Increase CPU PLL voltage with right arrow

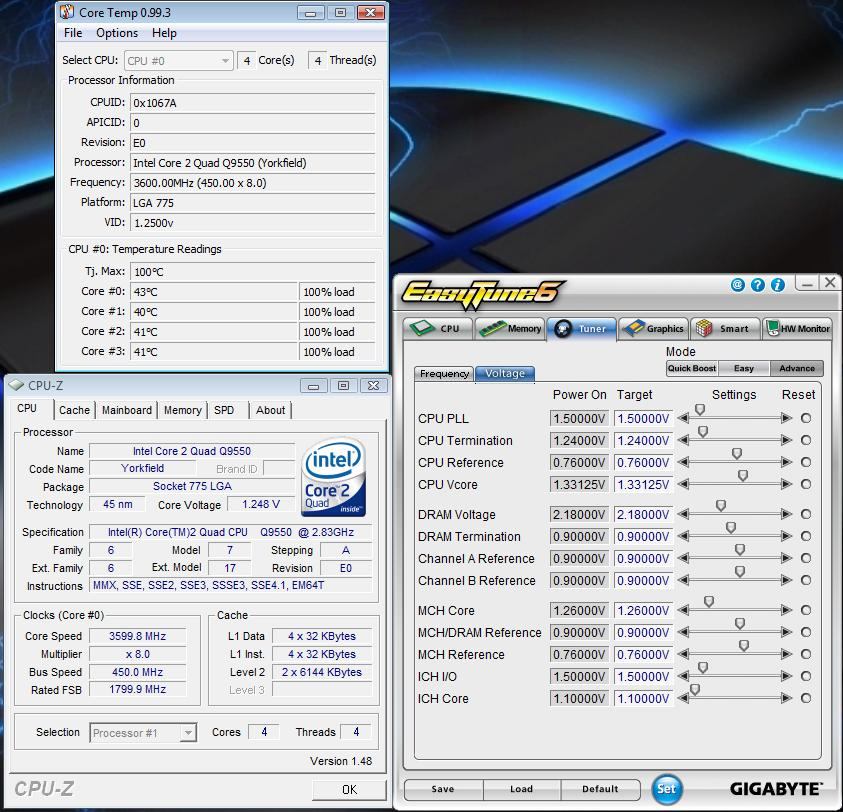pos(786,418)
